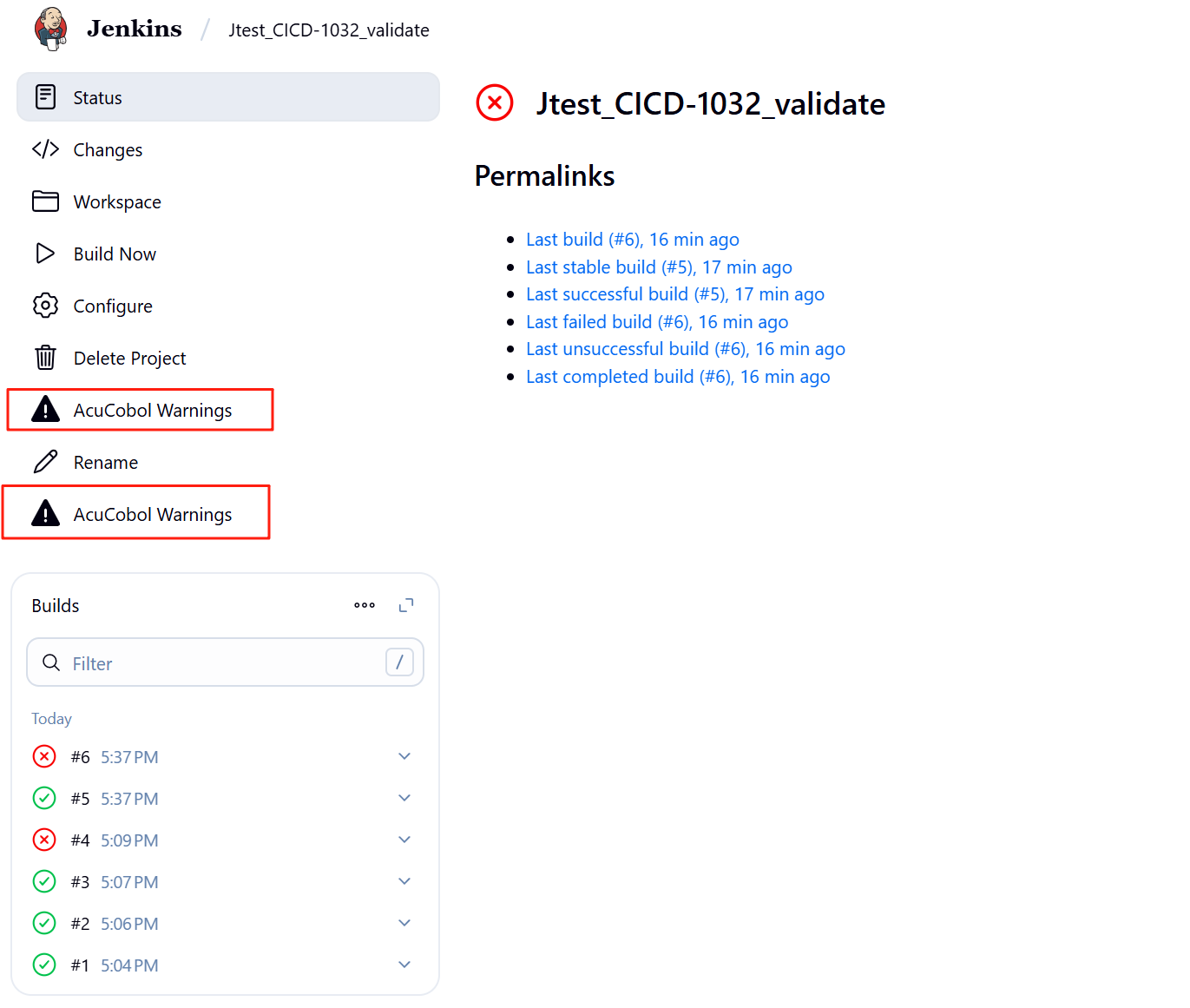
Task: Click the Workspace folder icon
Action: pyautogui.click(x=45, y=201)
